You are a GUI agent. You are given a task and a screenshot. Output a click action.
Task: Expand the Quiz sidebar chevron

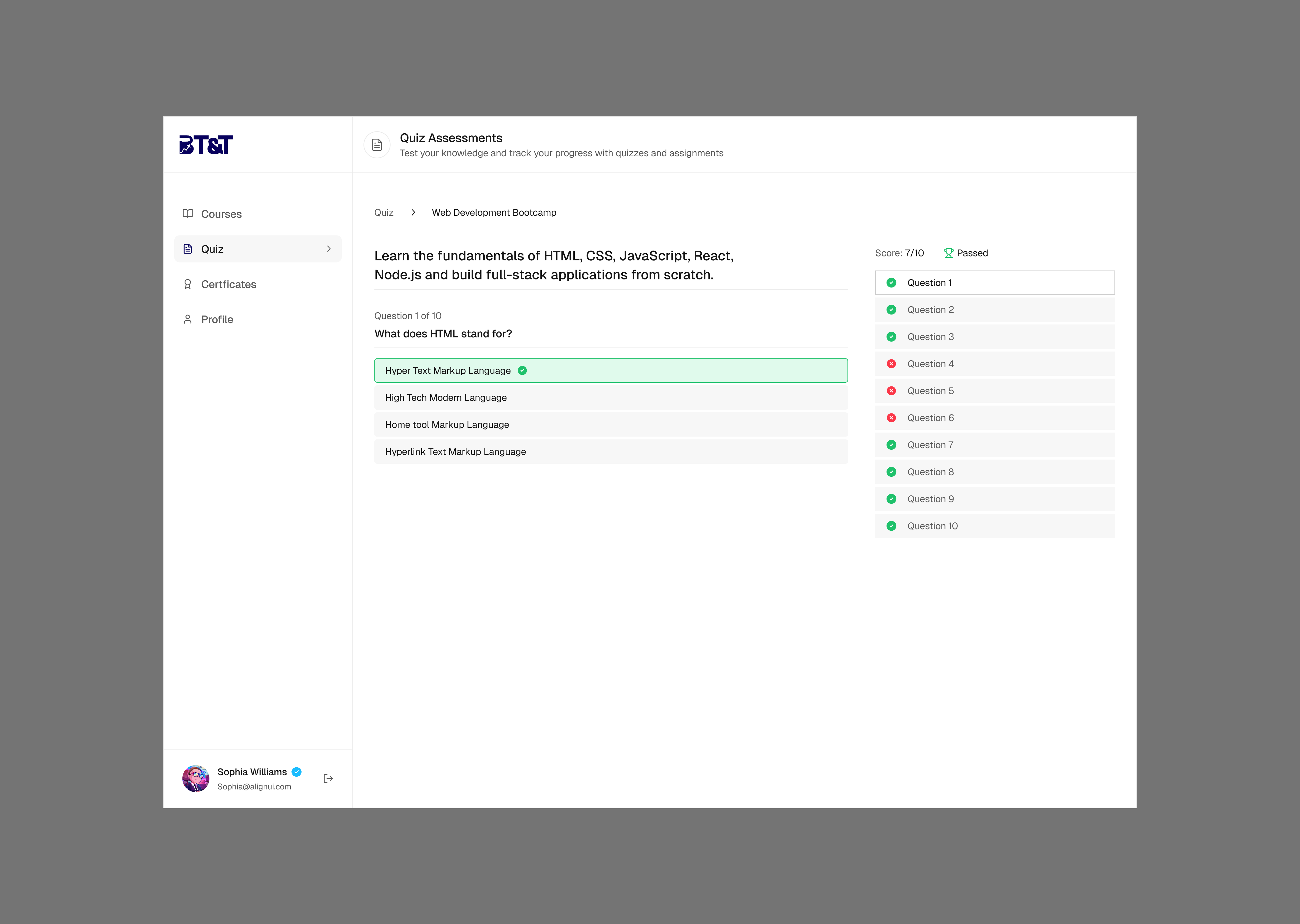coord(329,249)
